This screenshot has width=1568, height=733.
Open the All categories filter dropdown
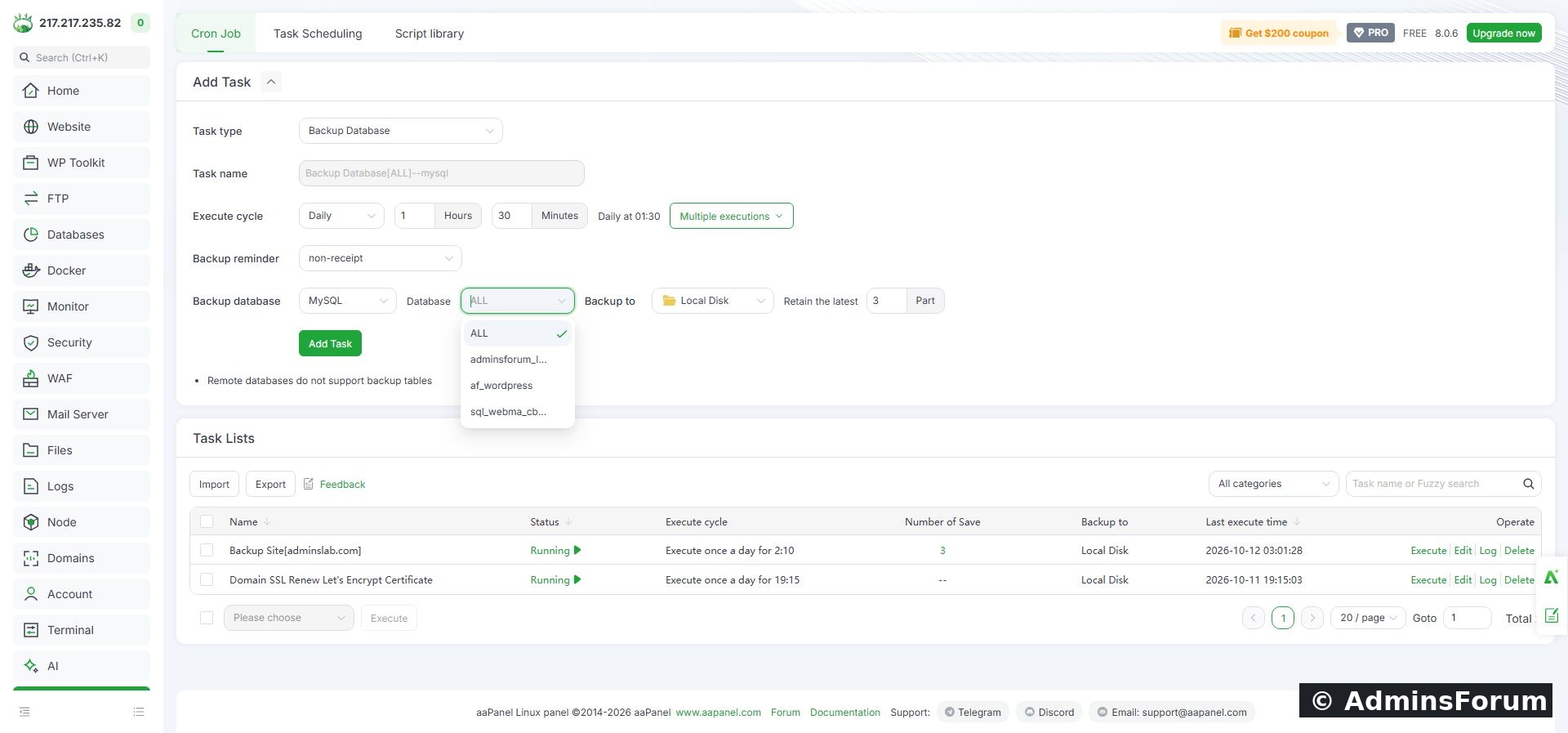pyautogui.click(x=1273, y=484)
